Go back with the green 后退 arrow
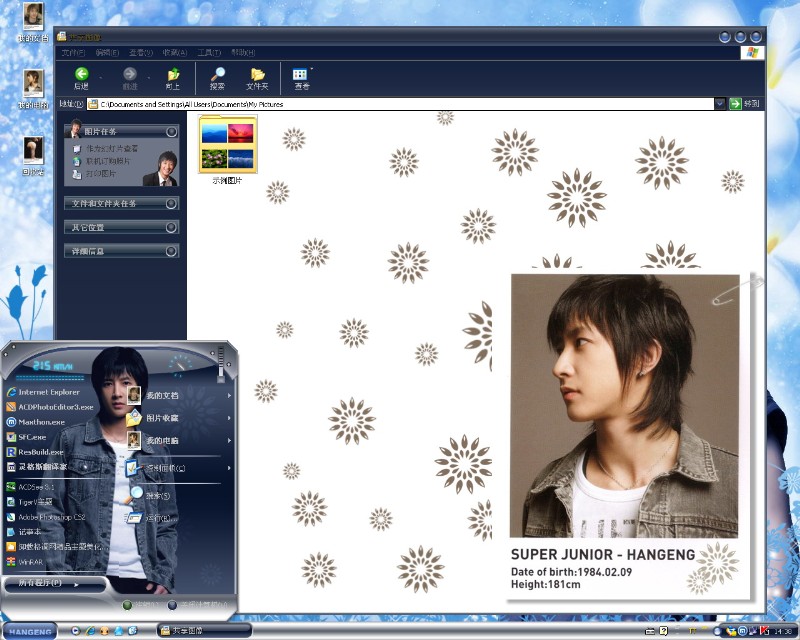The height and width of the screenshot is (640, 800). point(81,78)
